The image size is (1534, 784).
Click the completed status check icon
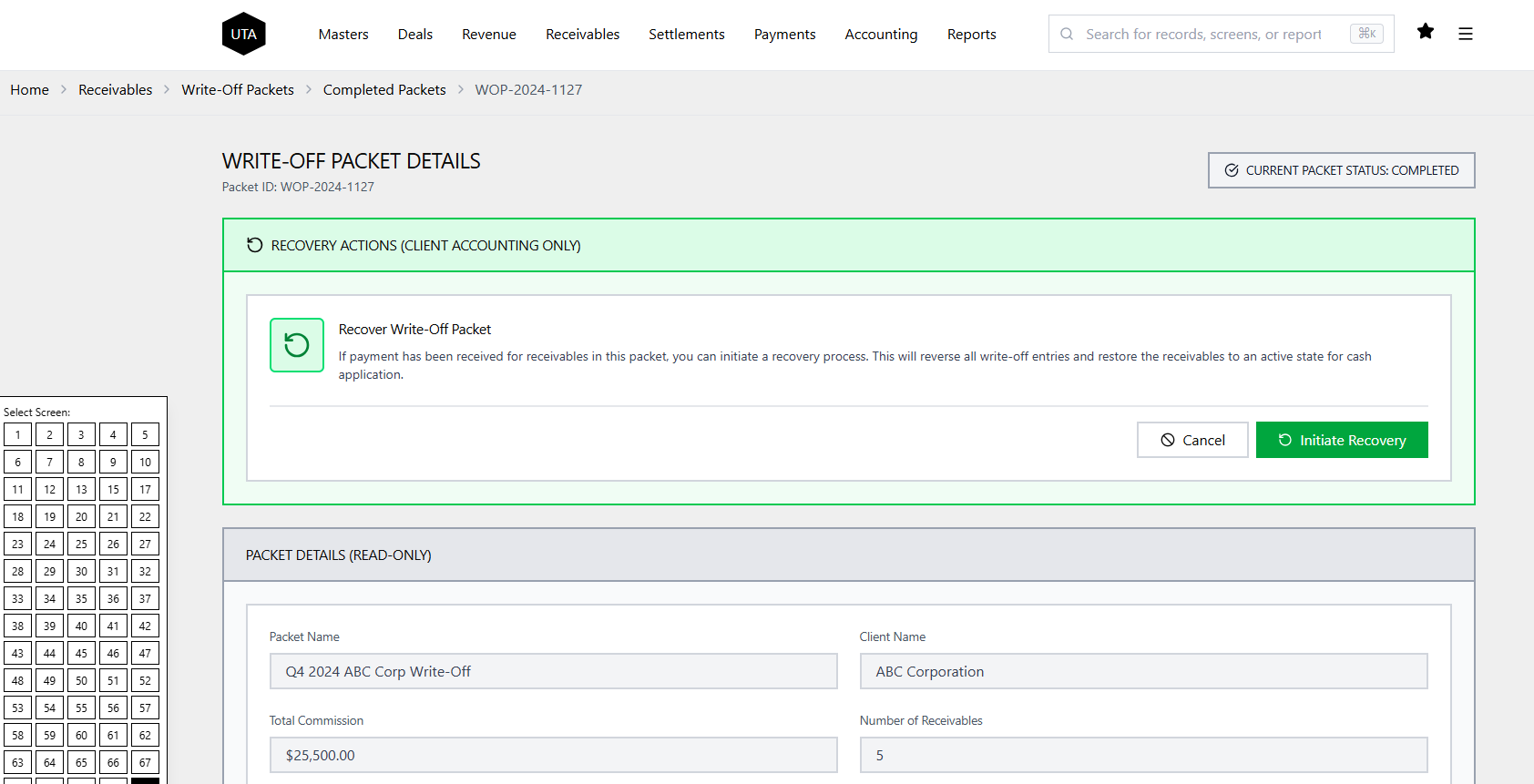(1232, 170)
